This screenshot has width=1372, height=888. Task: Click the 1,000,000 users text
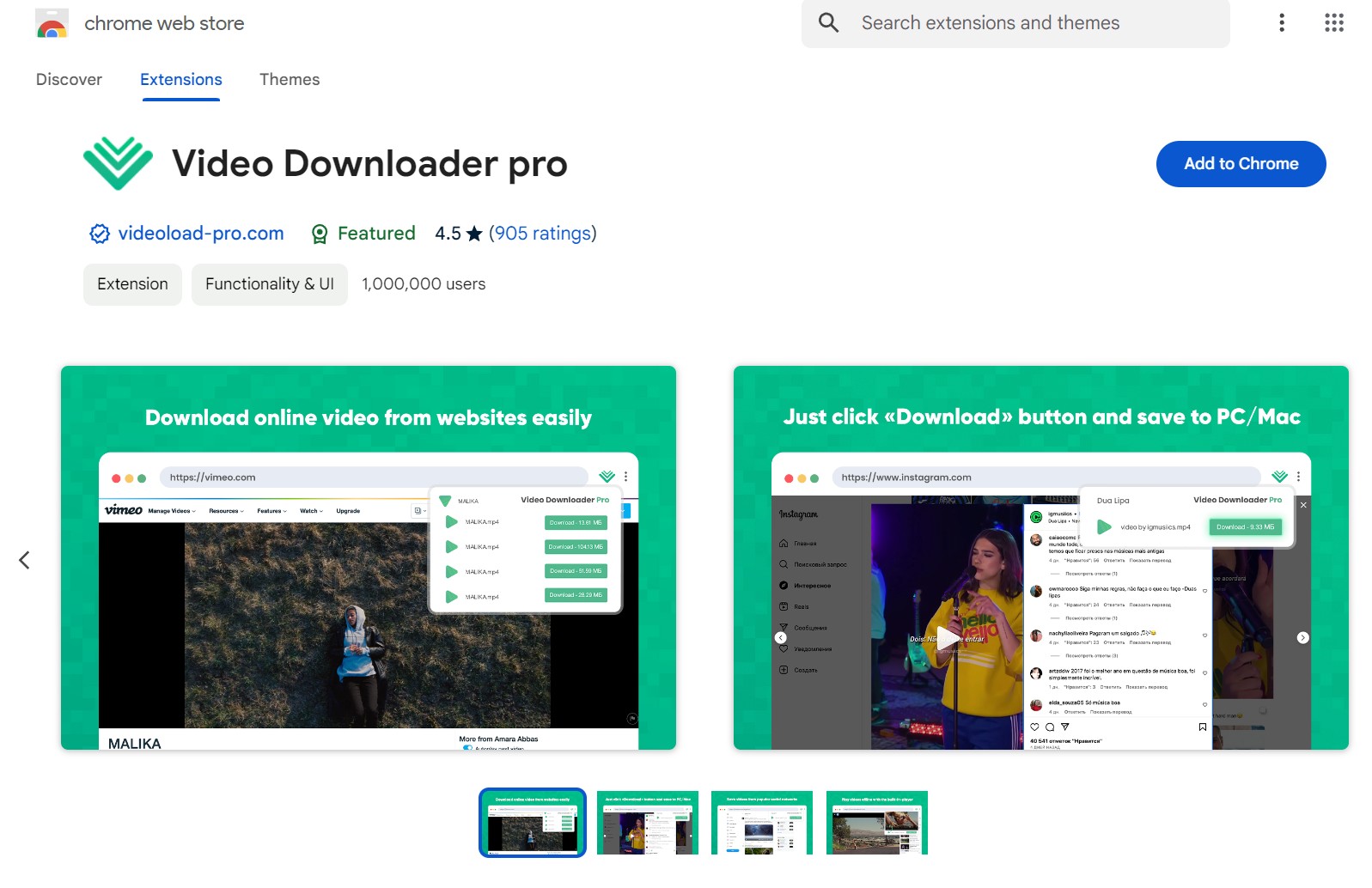[x=424, y=284]
